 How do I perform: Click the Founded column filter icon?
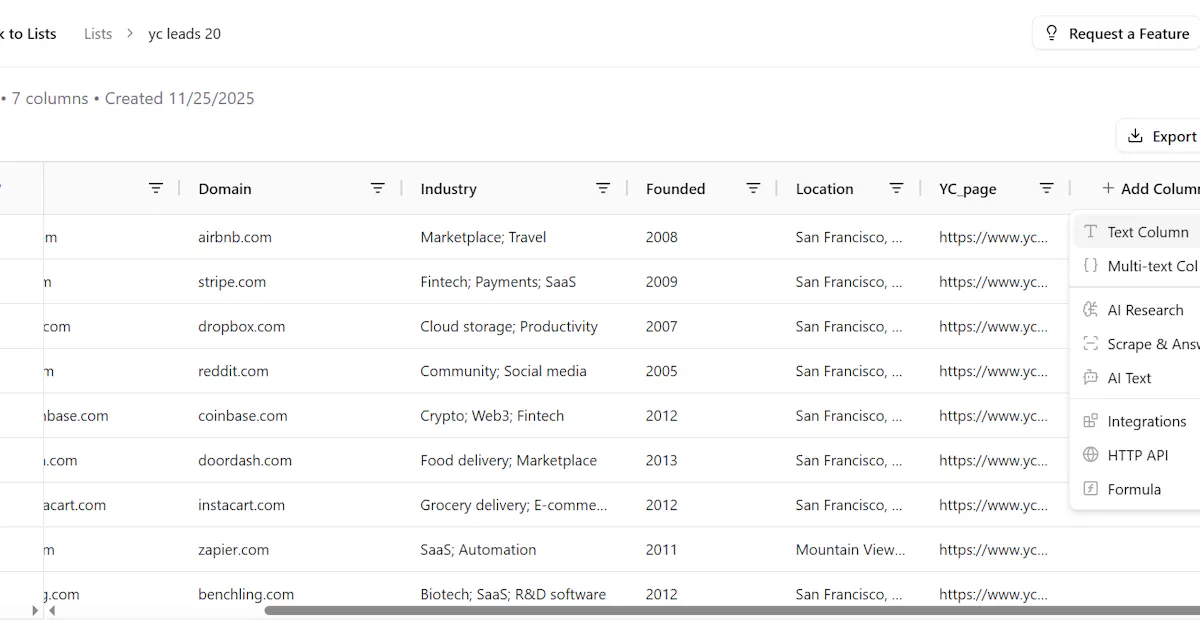(753, 188)
